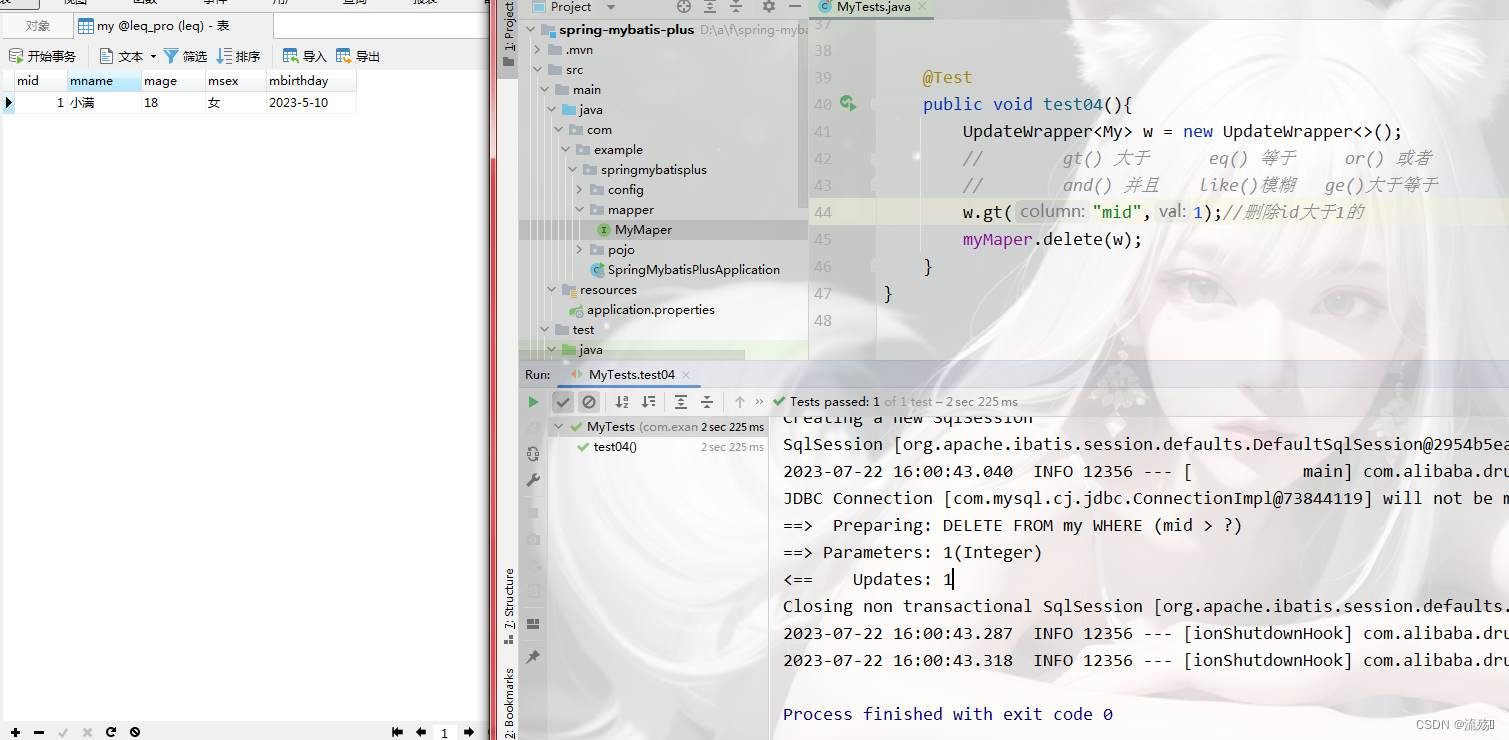Select the 筛选 filter tool in Navicat

coord(185,56)
